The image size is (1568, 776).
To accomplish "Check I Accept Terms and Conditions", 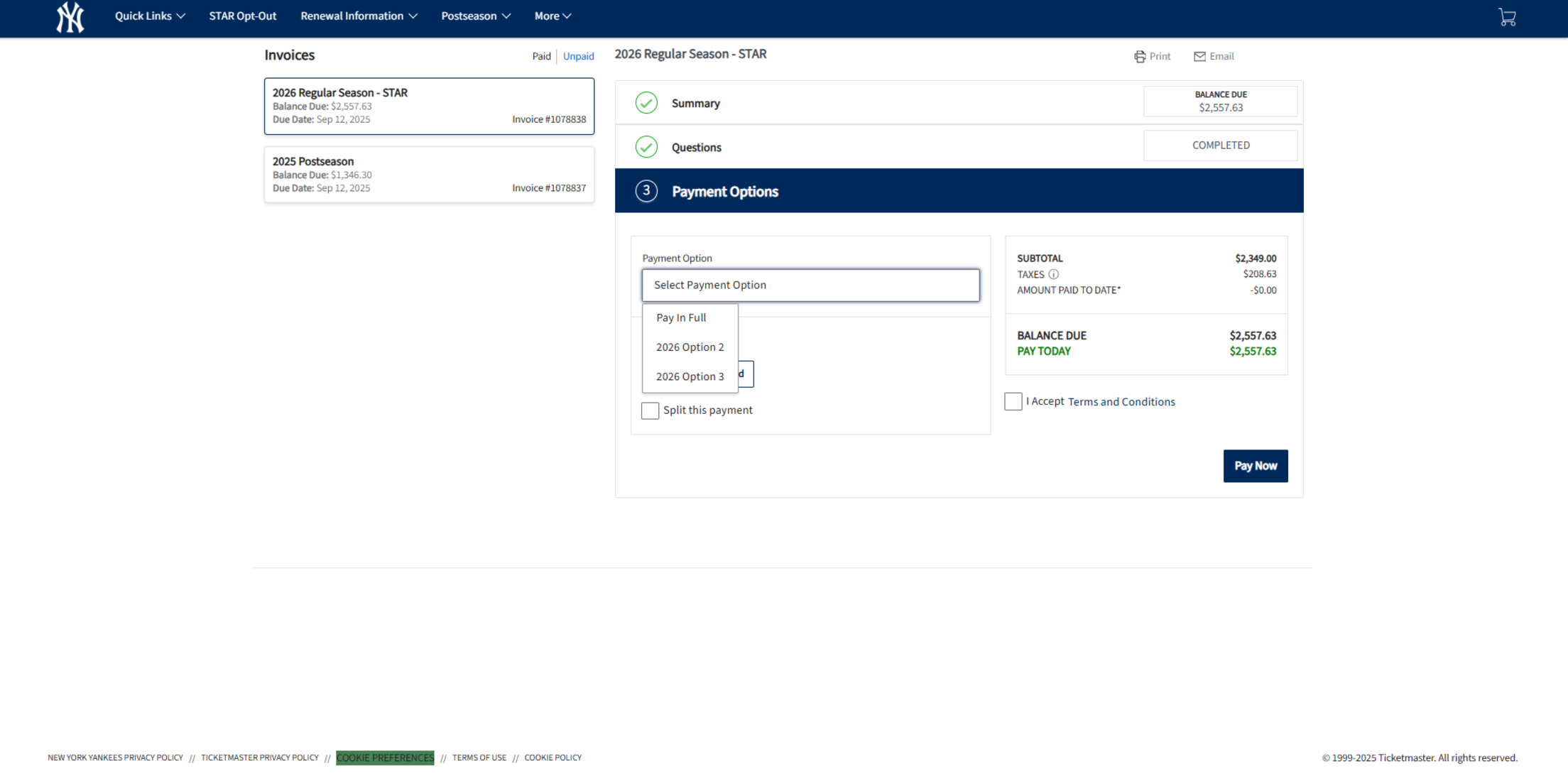I will 1013,401.
